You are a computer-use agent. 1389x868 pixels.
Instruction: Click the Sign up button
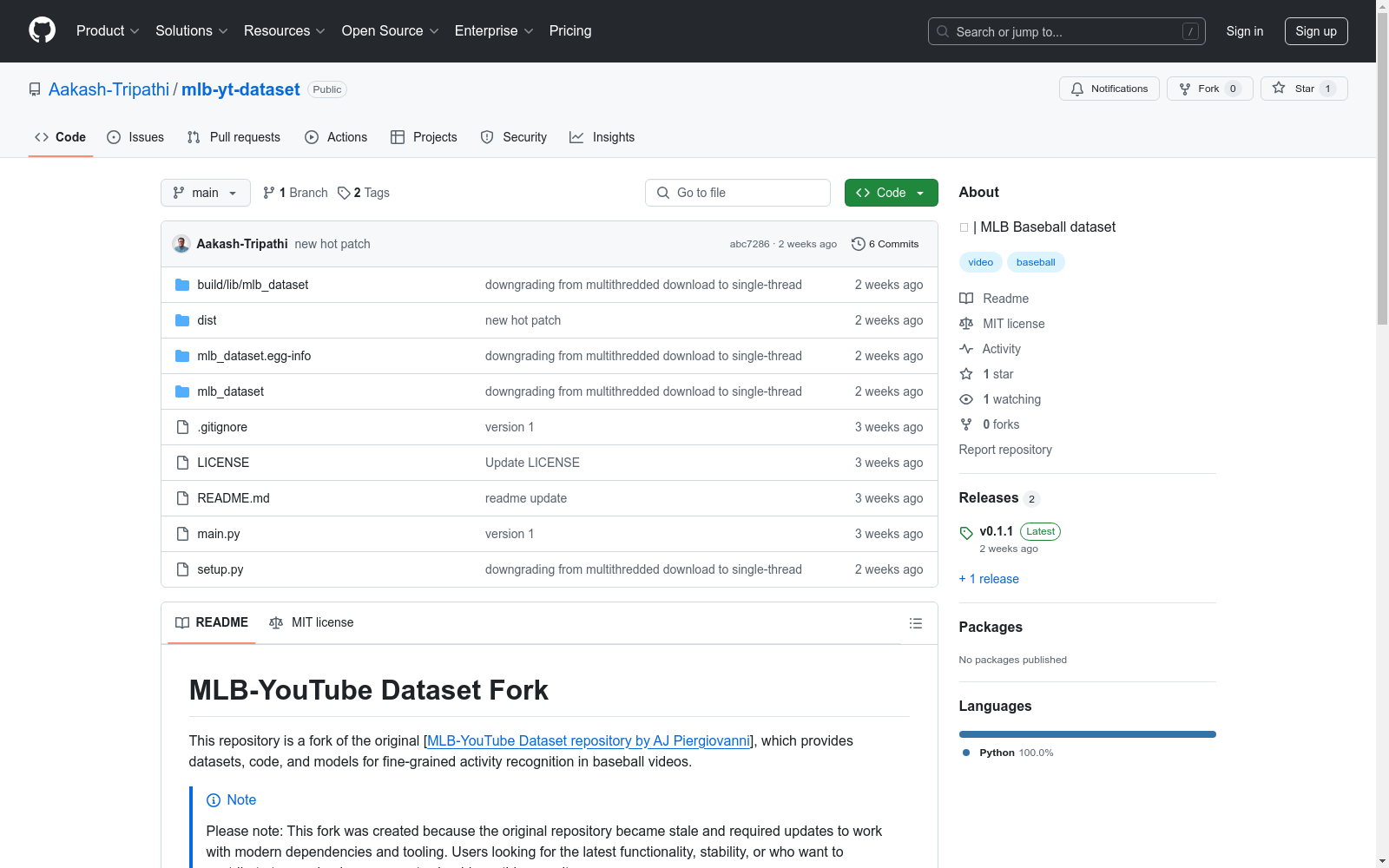pos(1316,31)
